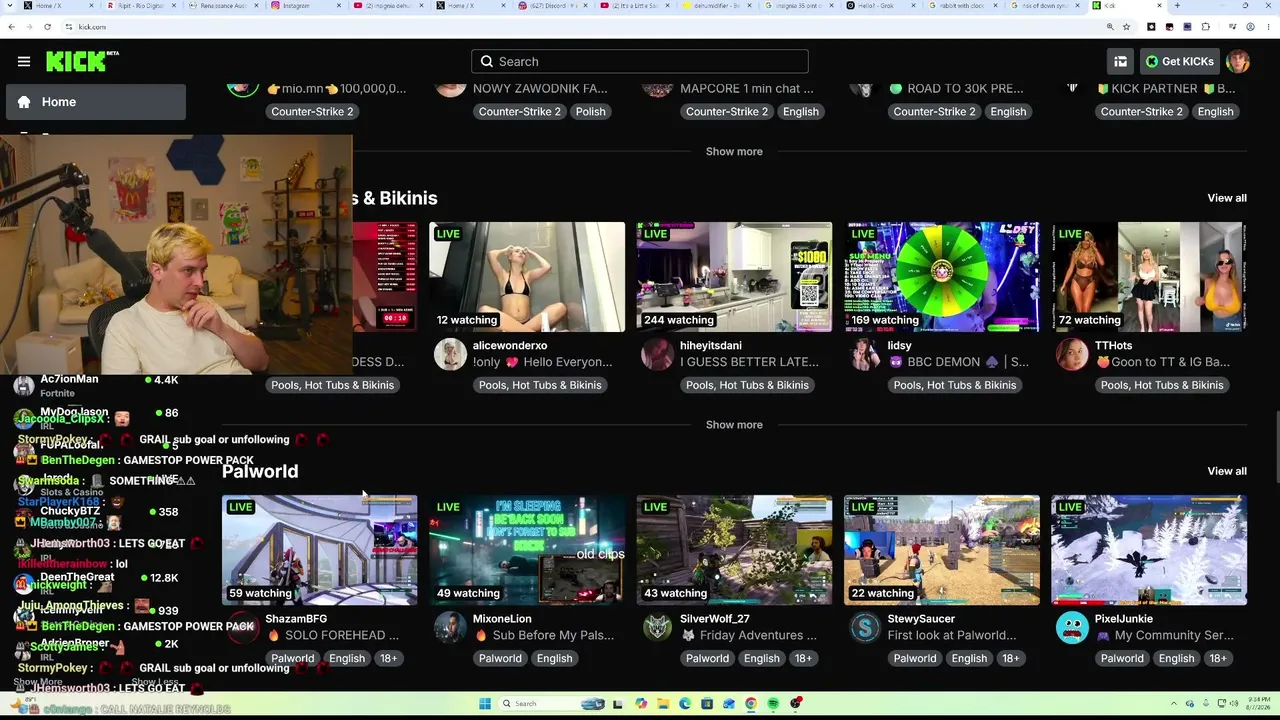This screenshot has width=1280, height=720.
Task: Open lidsy stream thumbnail with green wheel
Action: pos(942,277)
